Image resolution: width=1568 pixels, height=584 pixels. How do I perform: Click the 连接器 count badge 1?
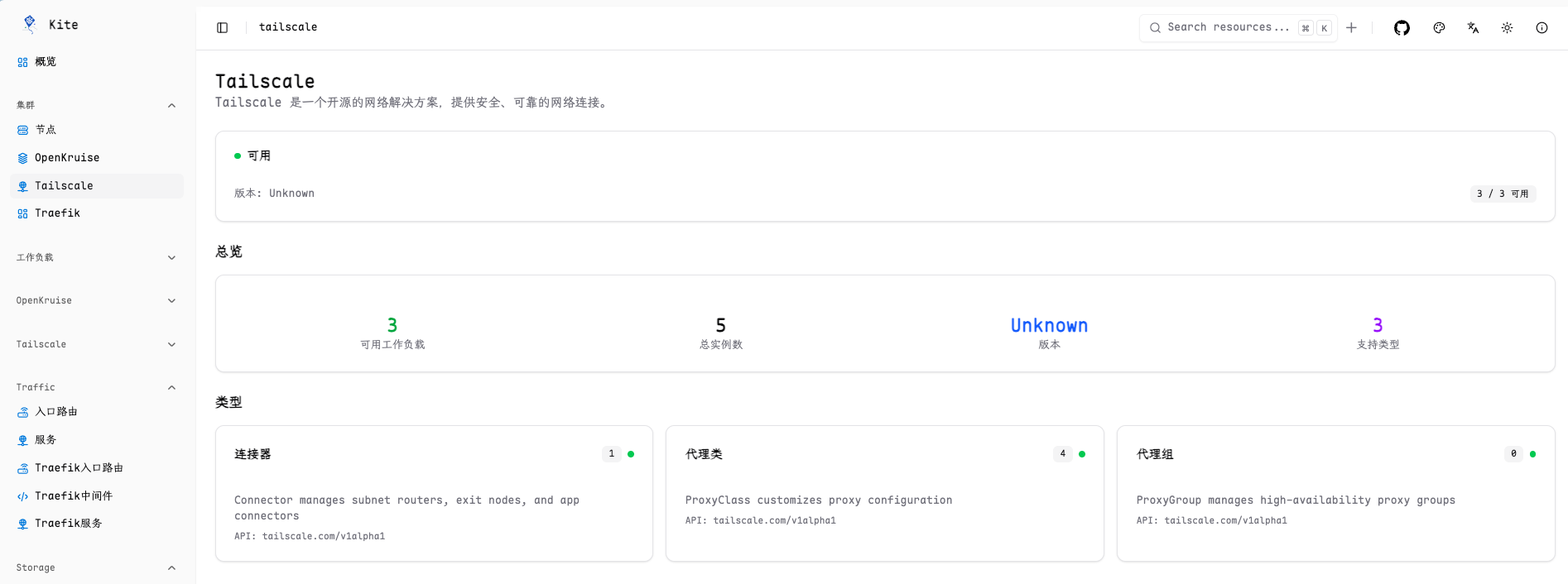pos(611,454)
